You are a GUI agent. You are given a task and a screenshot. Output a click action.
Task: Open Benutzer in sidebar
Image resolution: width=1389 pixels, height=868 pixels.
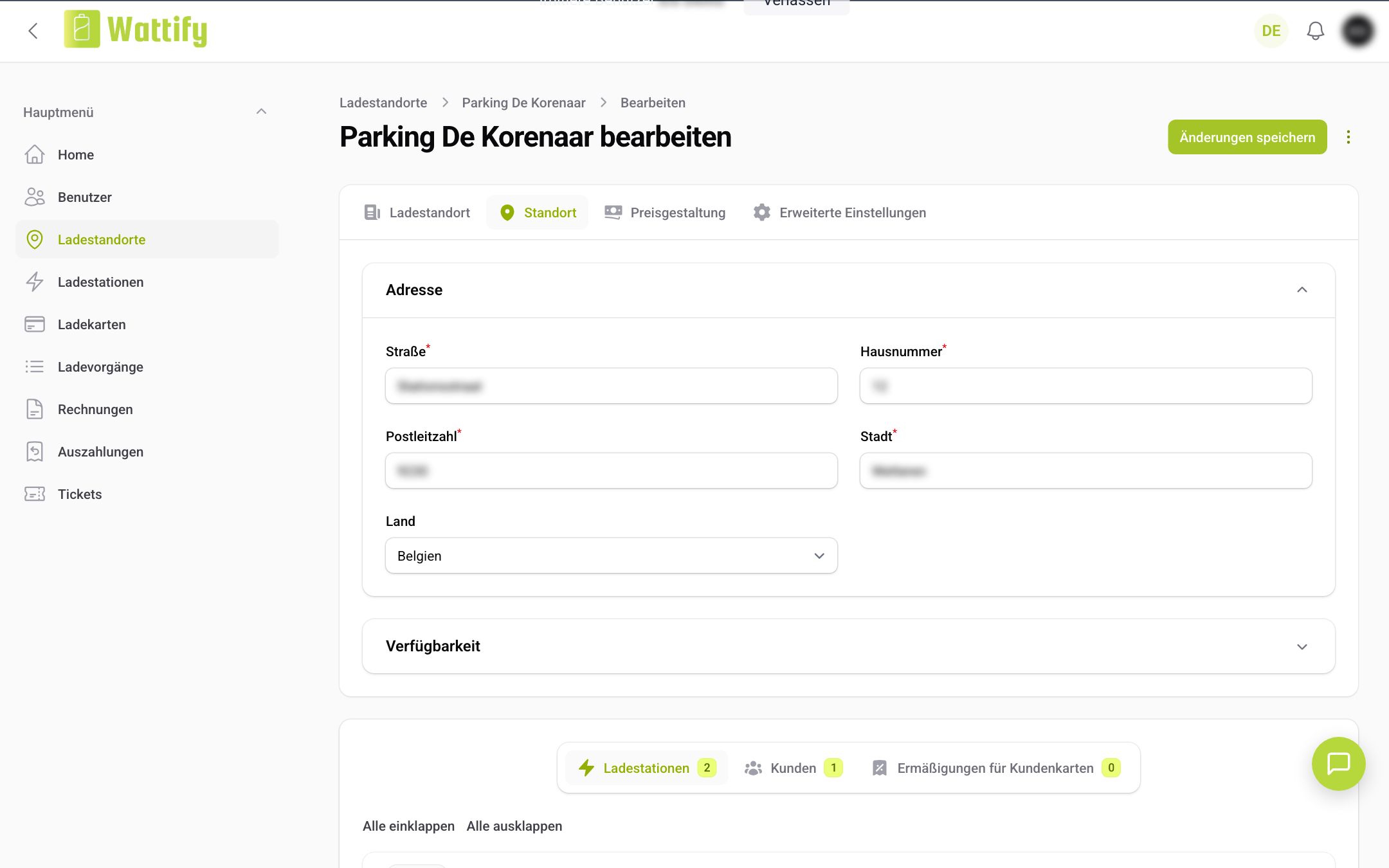point(147,197)
